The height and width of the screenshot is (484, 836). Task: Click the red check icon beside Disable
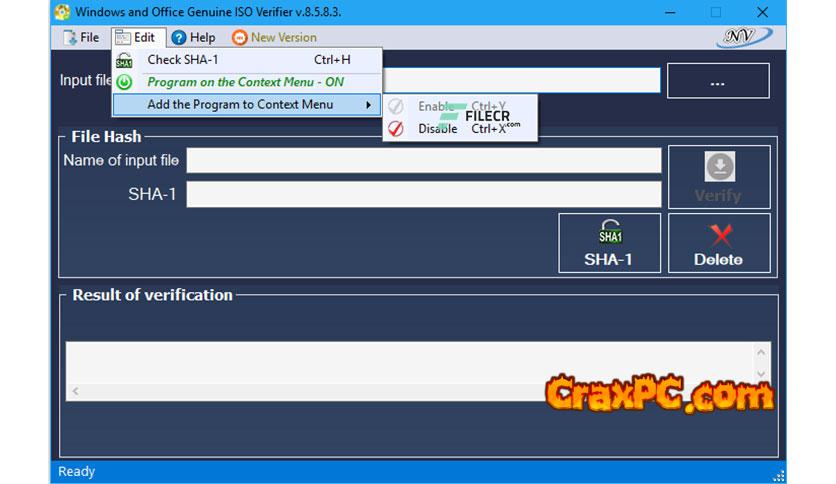(396, 128)
